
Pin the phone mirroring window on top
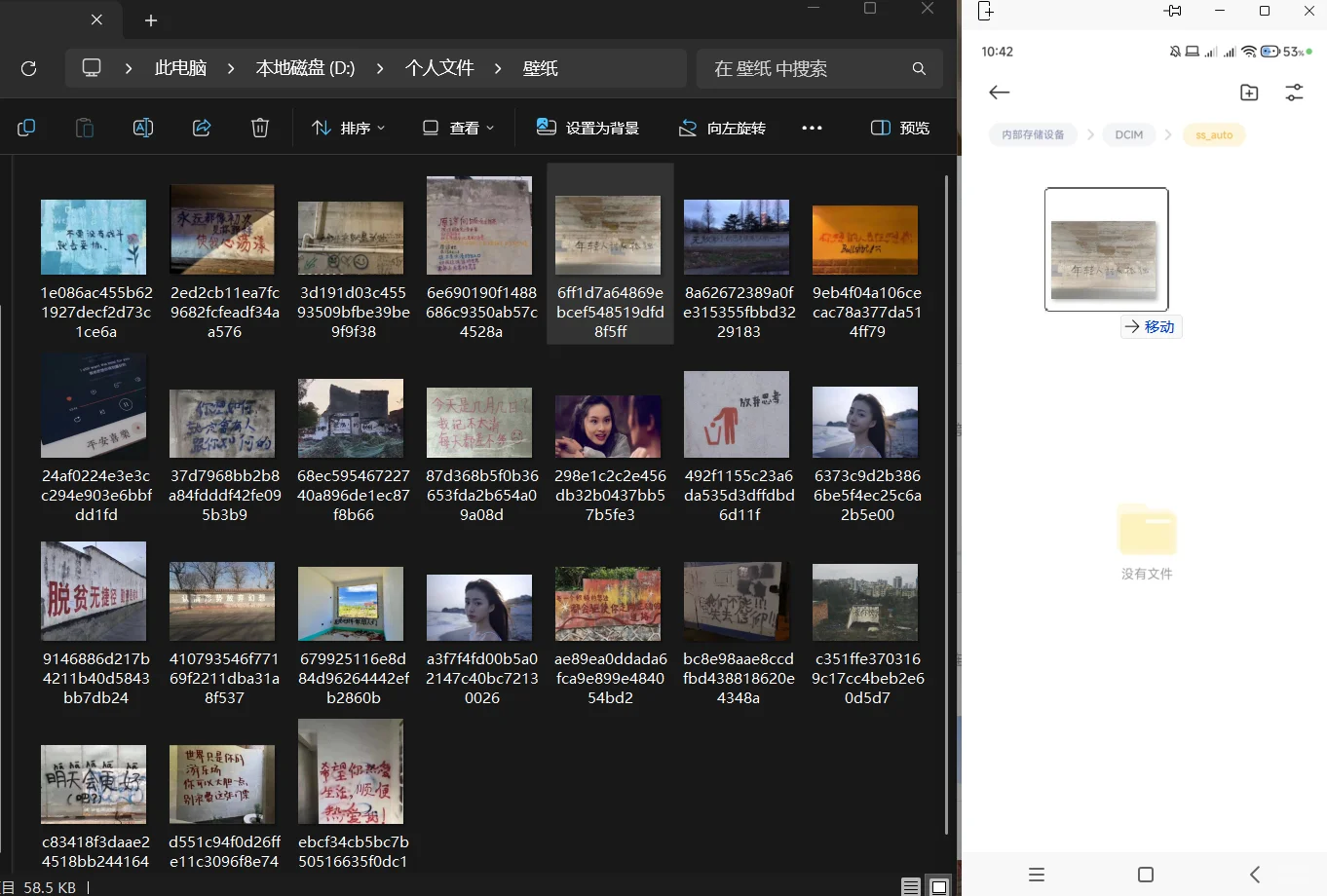[x=1173, y=11]
